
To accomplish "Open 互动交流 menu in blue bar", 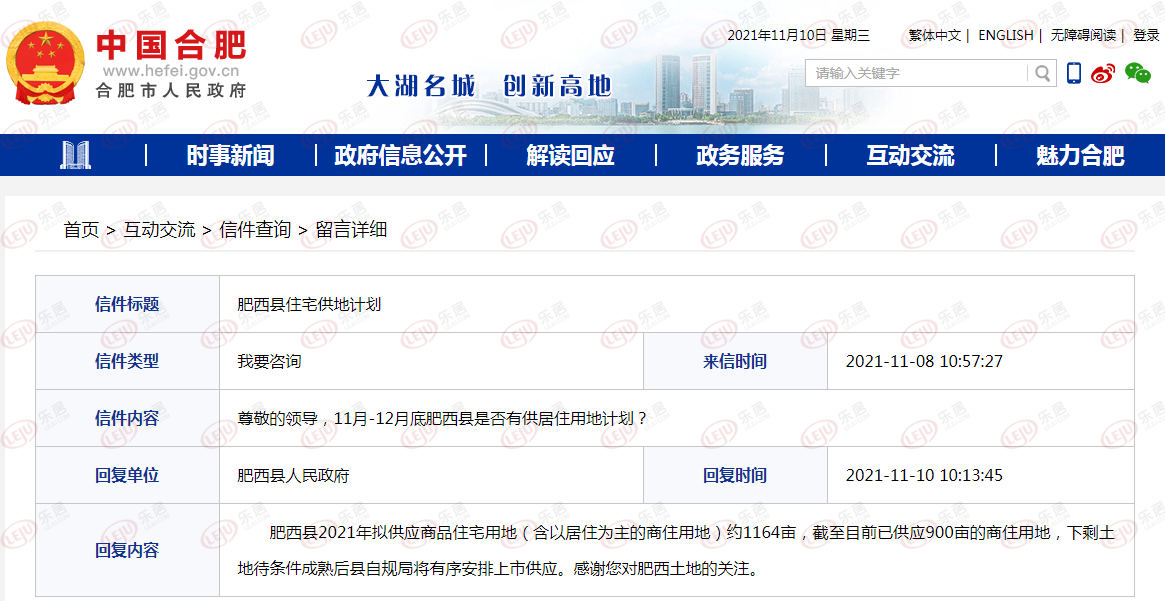I will pos(910,155).
